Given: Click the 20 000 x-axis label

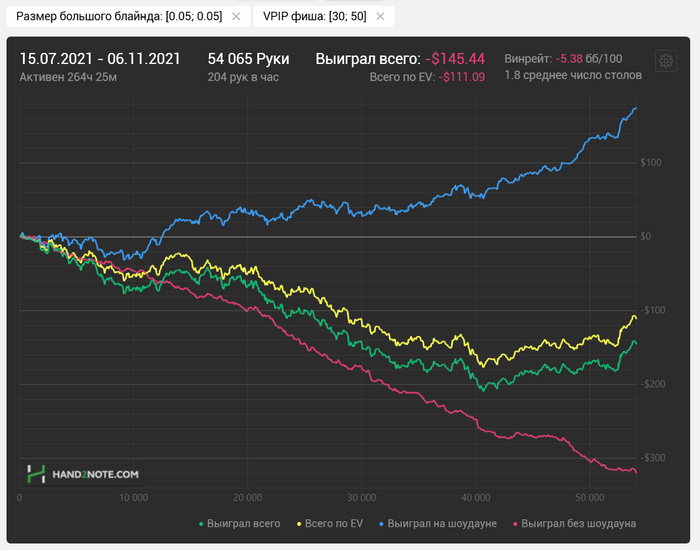Looking at the screenshot, I should point(247,497).
